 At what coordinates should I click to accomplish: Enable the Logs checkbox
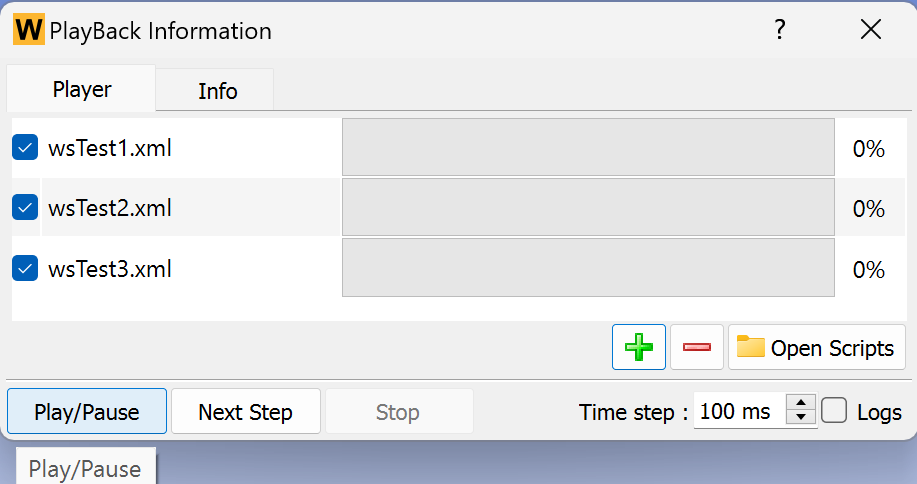[x=835, y=411]
